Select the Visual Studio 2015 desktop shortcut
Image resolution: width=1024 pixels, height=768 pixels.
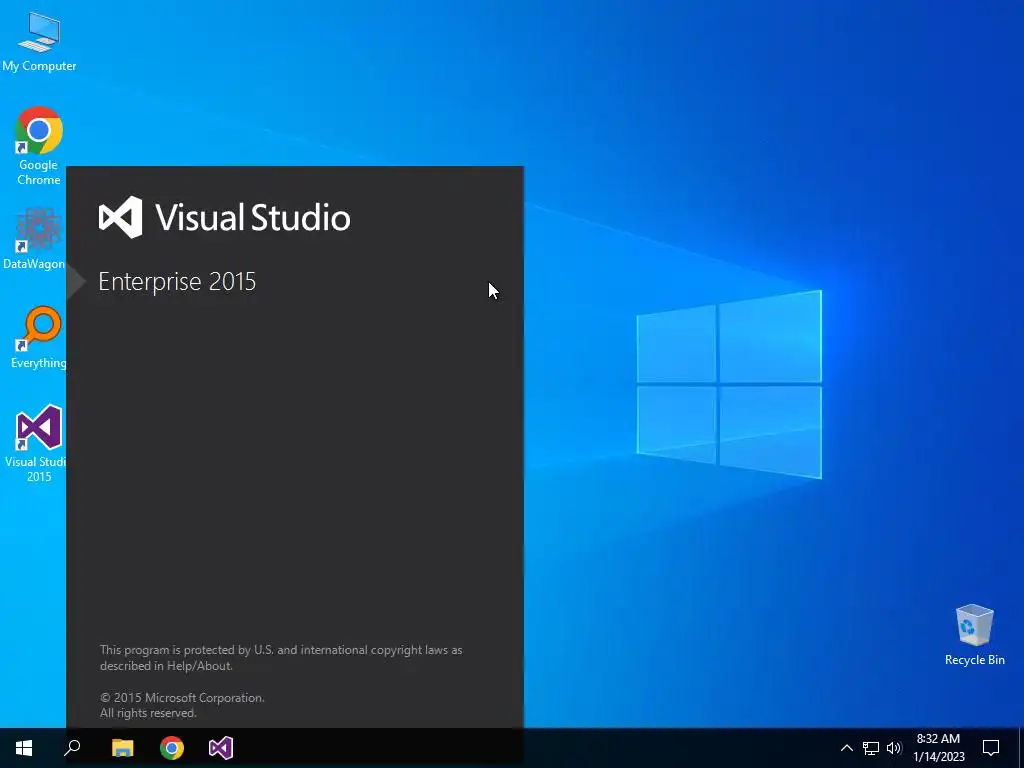pyautogui.click(x=36, y=443)
